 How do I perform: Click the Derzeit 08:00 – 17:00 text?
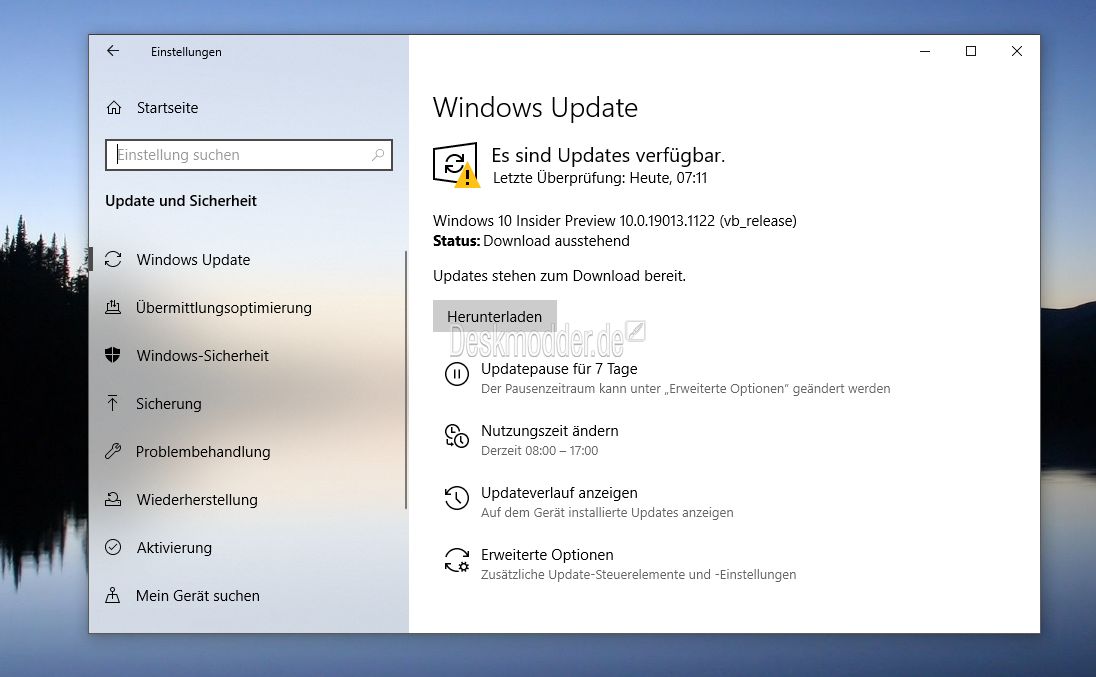pos(540,451)
